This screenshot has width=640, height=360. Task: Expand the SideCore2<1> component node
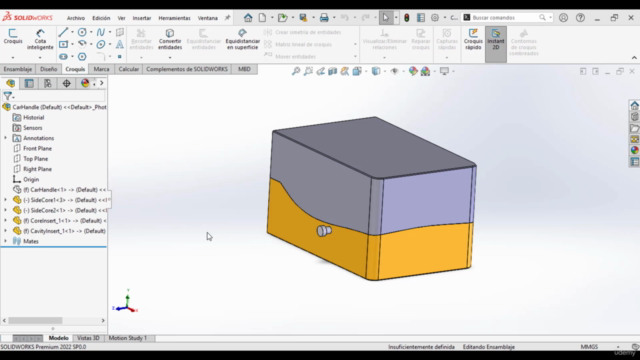tap(5, 210)
